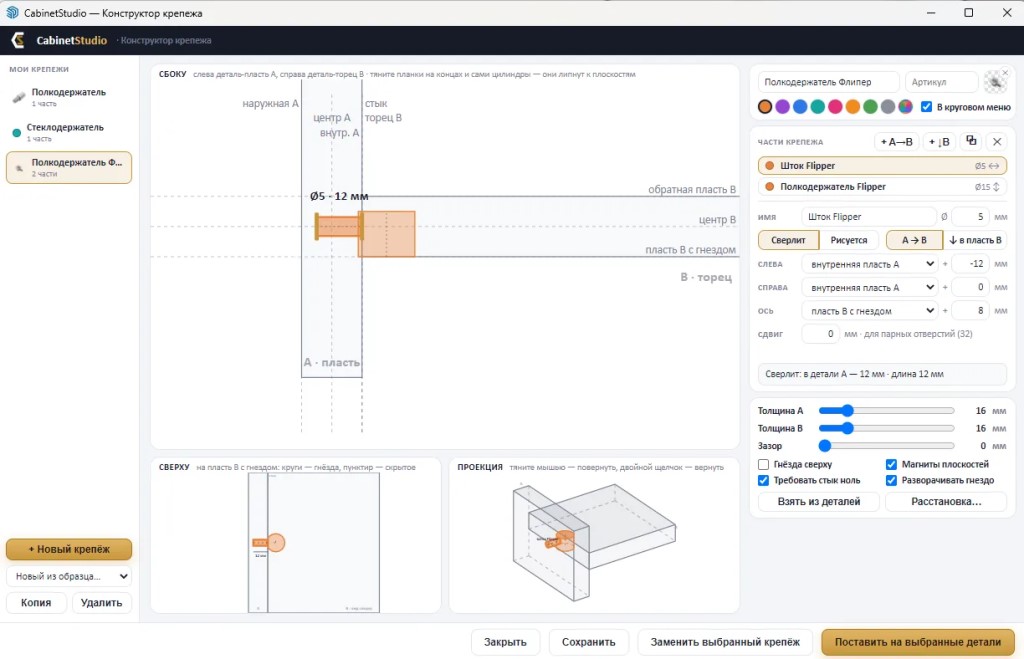Image resolution: width=1024 pixels, height=659 pixels.
Task: Select the 'Шток Flipper' part row
Action: click(x=882, y=166)
